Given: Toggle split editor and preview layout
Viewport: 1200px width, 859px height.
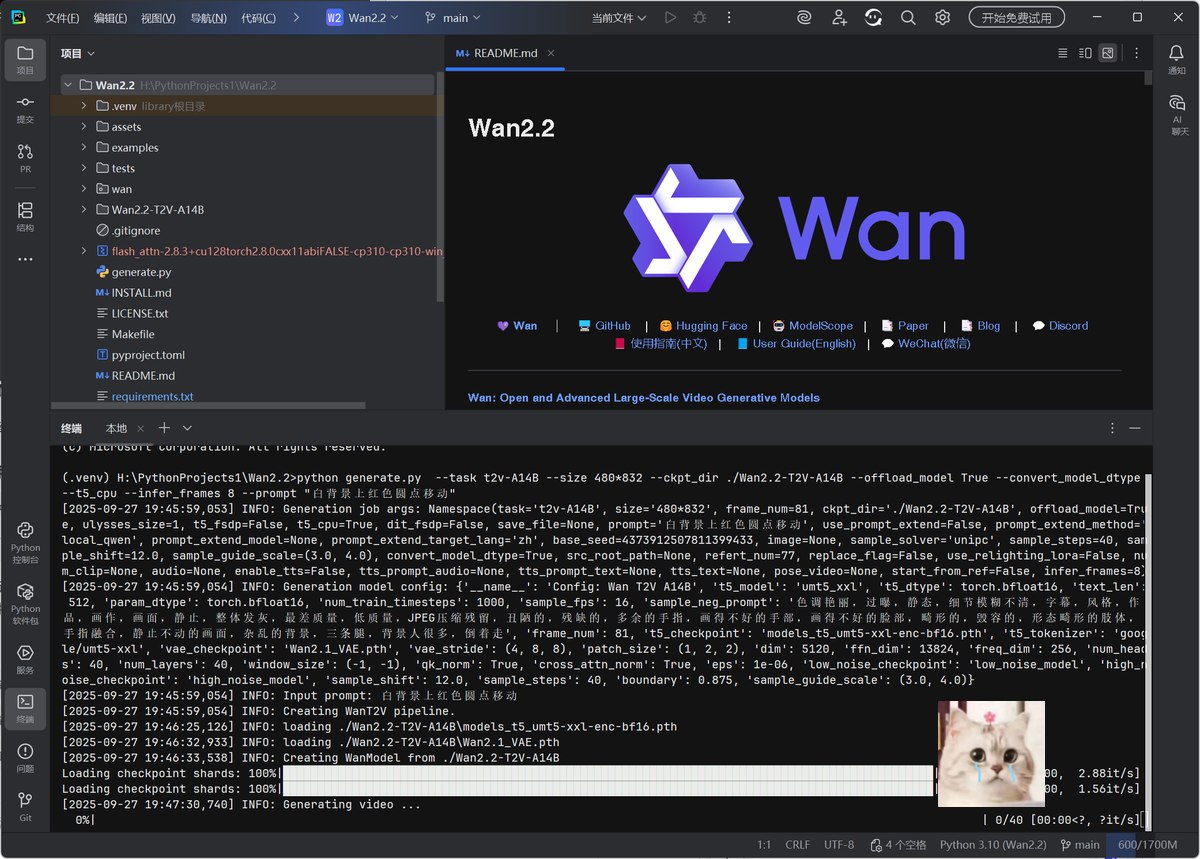Looking at the screenshot, I should click(1085, 52).
